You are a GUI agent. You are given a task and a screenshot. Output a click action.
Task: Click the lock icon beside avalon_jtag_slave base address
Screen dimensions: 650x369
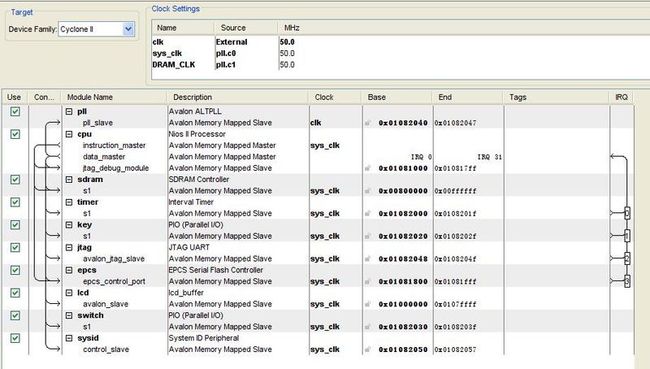(x=367, y=259)
